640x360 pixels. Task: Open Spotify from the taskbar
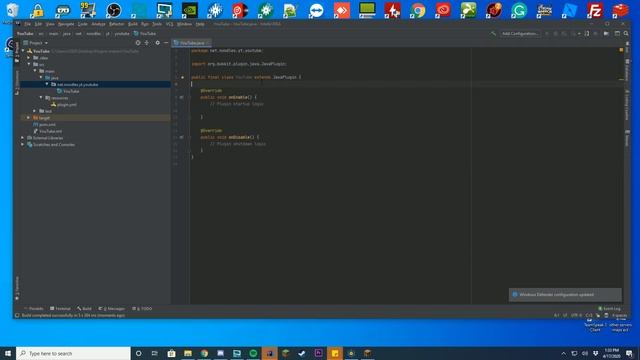pyautogui.click(x=253, y=353)
